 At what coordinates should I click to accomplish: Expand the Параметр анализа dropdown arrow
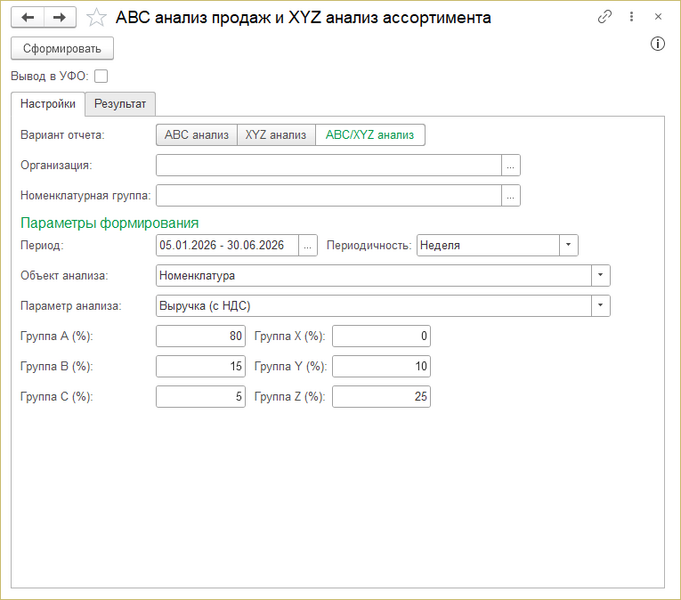[601, 306]
